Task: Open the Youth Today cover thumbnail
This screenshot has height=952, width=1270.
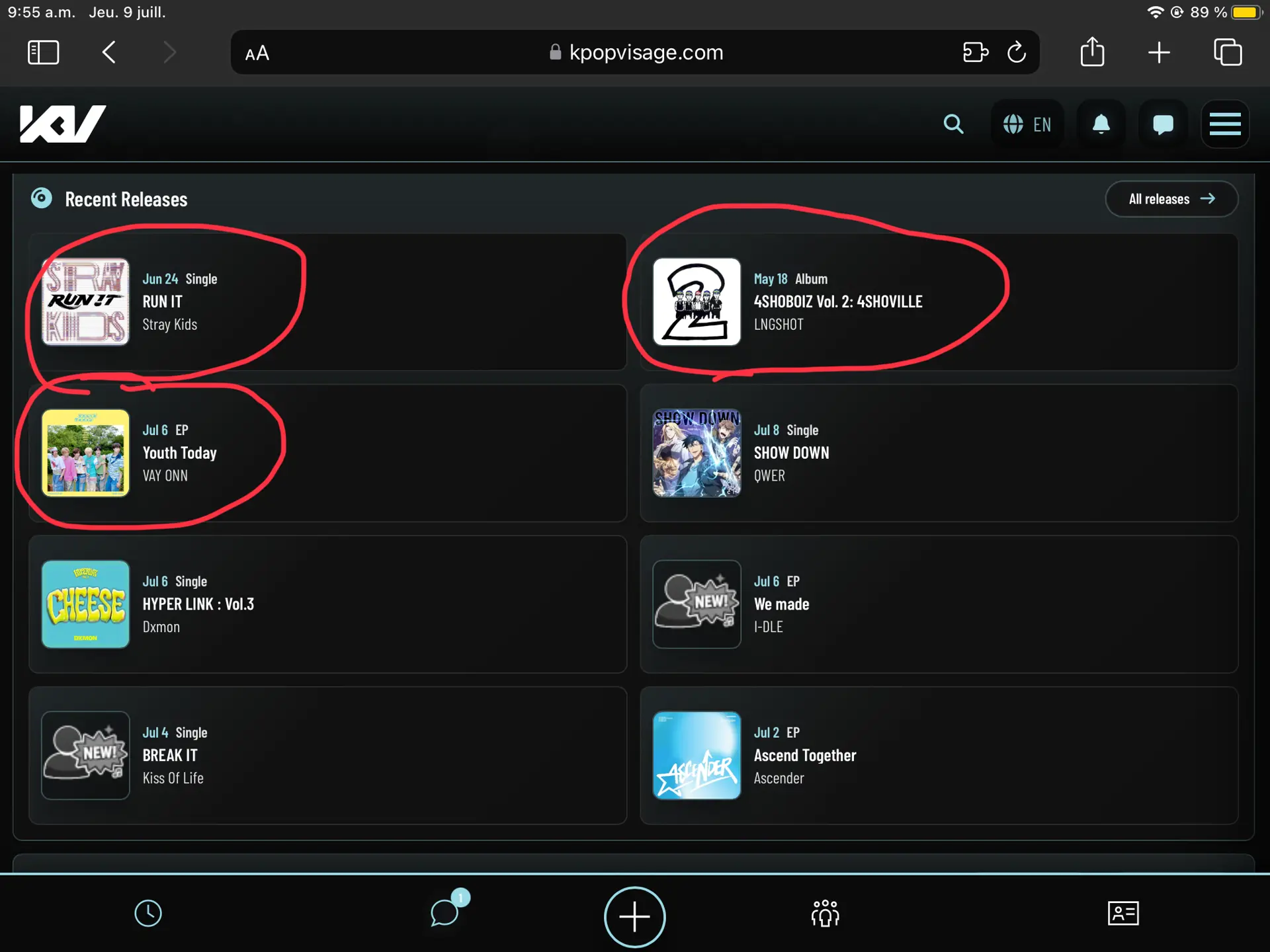Action: 85,453
